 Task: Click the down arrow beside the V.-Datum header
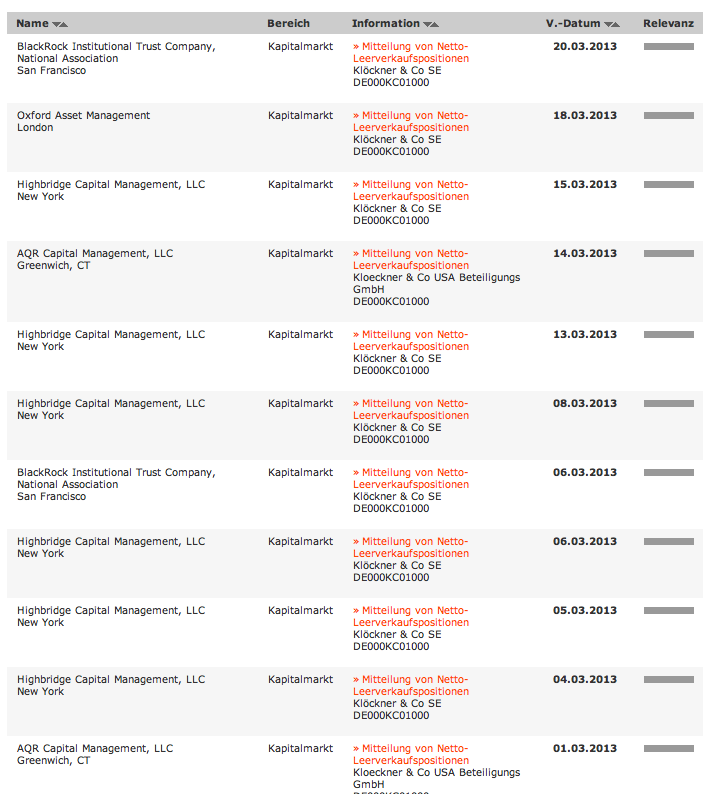point(607,24)
